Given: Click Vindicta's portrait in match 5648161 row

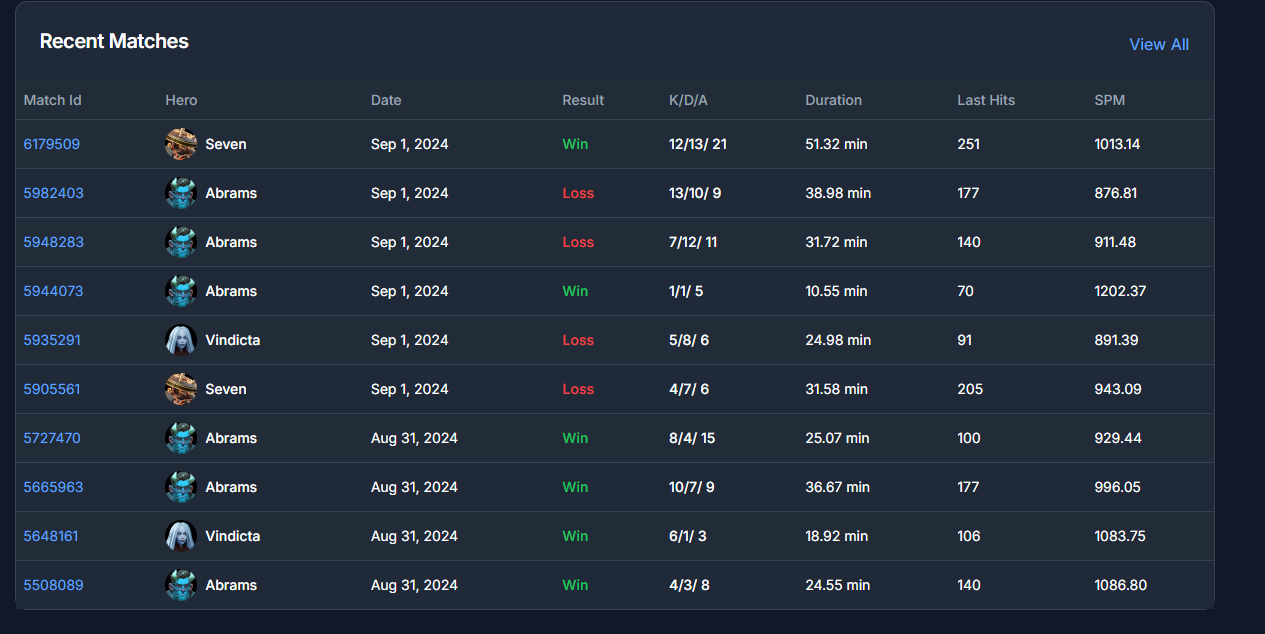Looking at the screenshot, I should pyautogui.click(x=181, y=536).
